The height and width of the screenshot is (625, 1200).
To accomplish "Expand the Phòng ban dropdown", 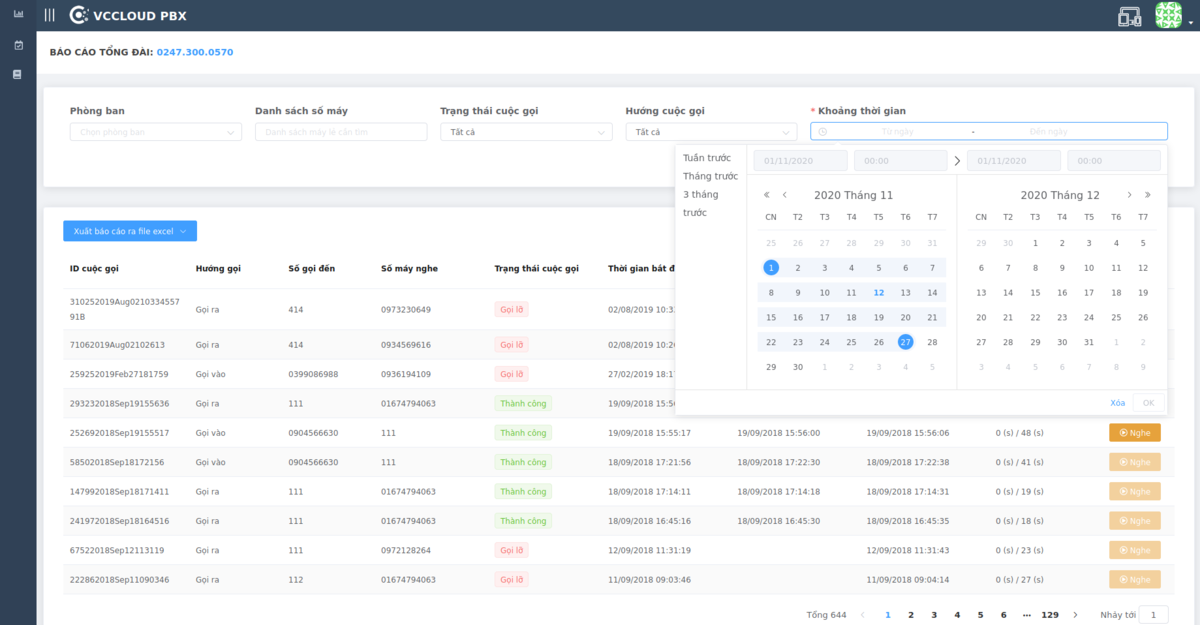I will click(x=156, y=132).
